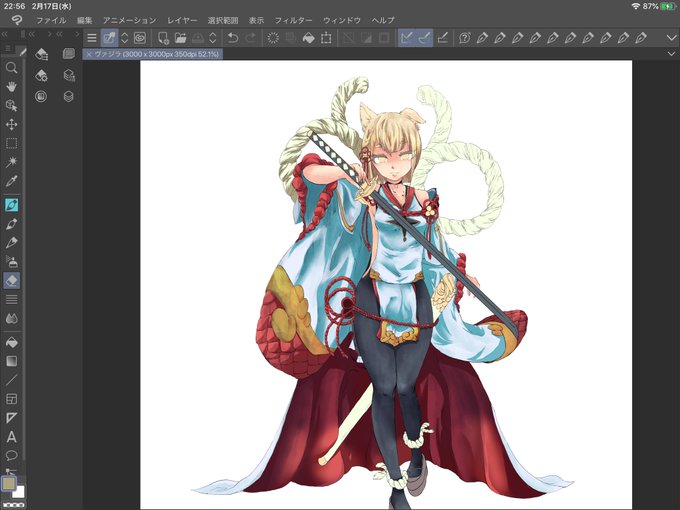Undo the last action

(x=233, y=38)
